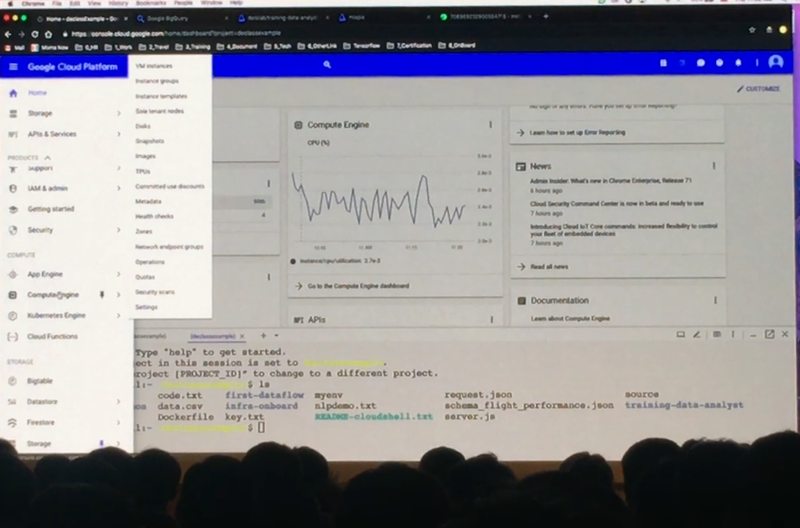Open the user account avatar
This screenshot has height=528, width=800.
coord(776,62)
